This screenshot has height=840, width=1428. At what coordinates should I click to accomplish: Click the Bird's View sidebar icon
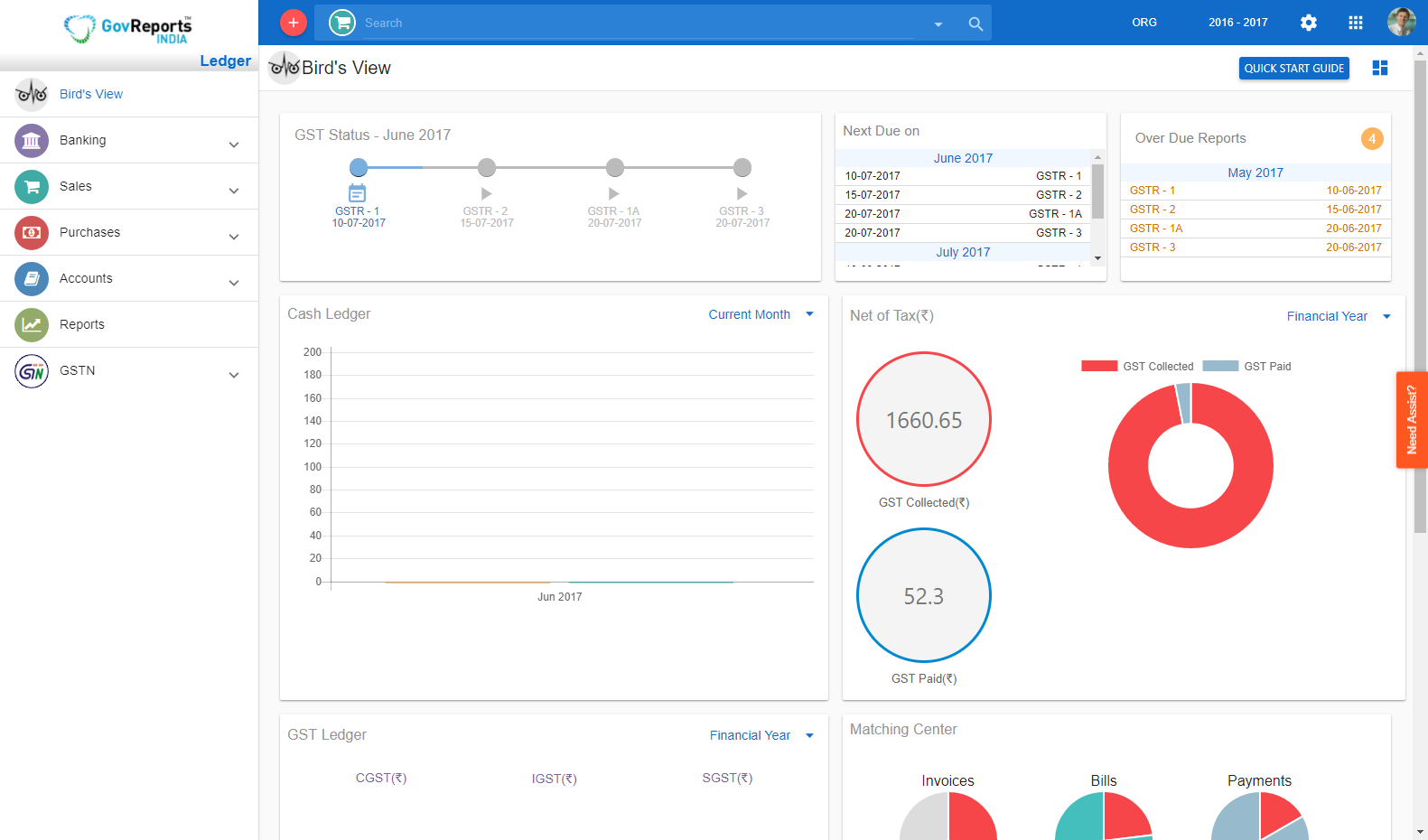point(32,94)
